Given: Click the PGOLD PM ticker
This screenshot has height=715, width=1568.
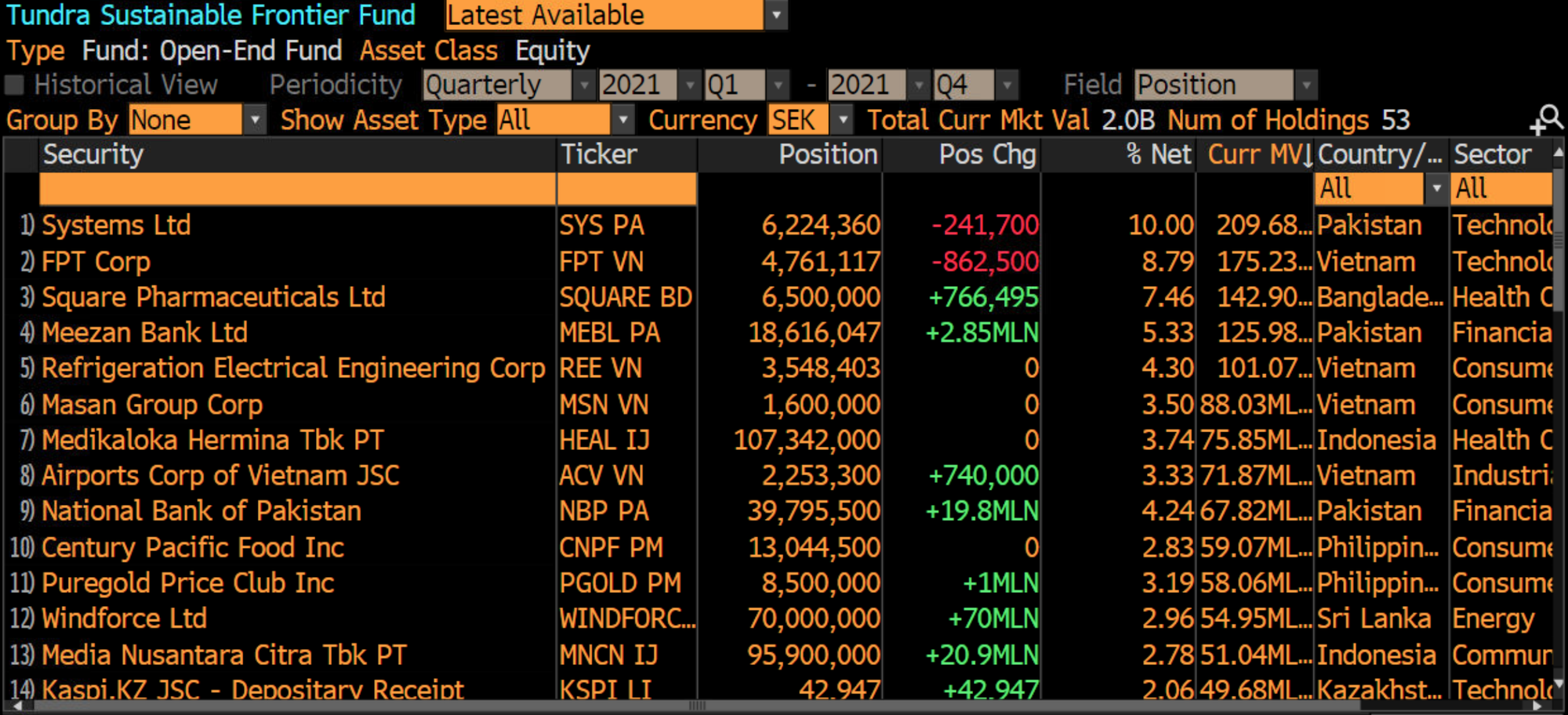Looking at the screenshot, I should tap(620, 583).
